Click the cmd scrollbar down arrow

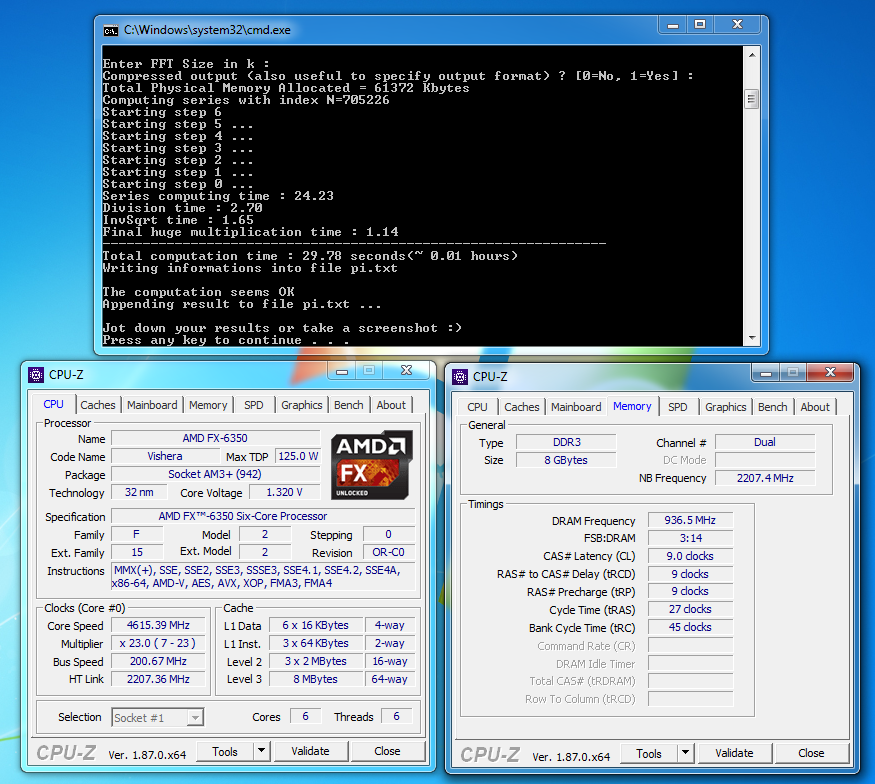click(x=752, y=338)
